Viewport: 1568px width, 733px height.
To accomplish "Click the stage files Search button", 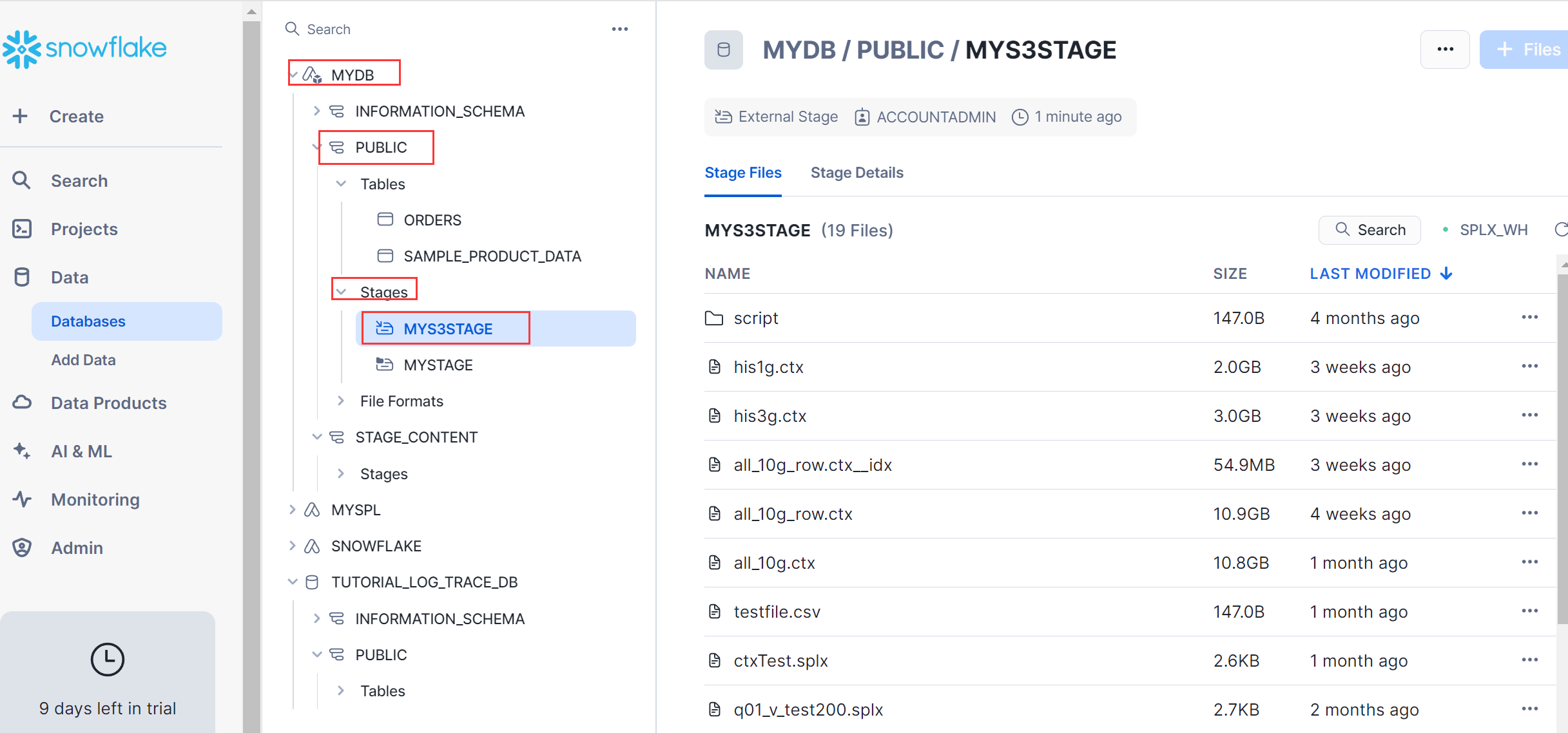I will [x=1370, y=230].
